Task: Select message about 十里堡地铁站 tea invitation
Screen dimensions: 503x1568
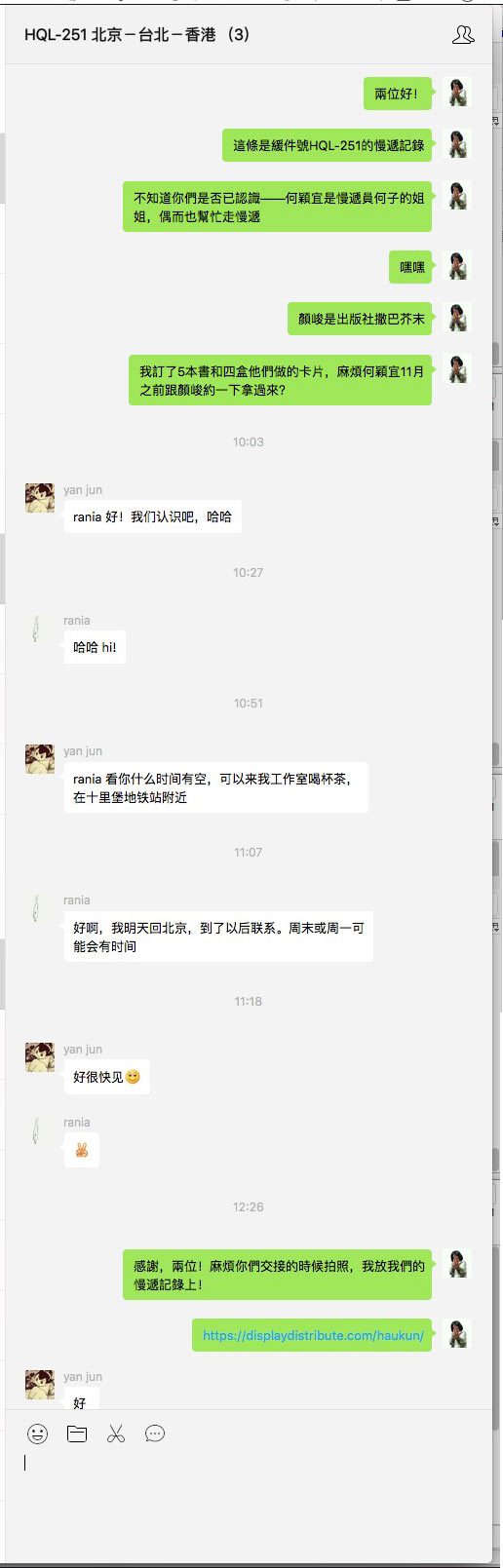Action: point(216,787)
